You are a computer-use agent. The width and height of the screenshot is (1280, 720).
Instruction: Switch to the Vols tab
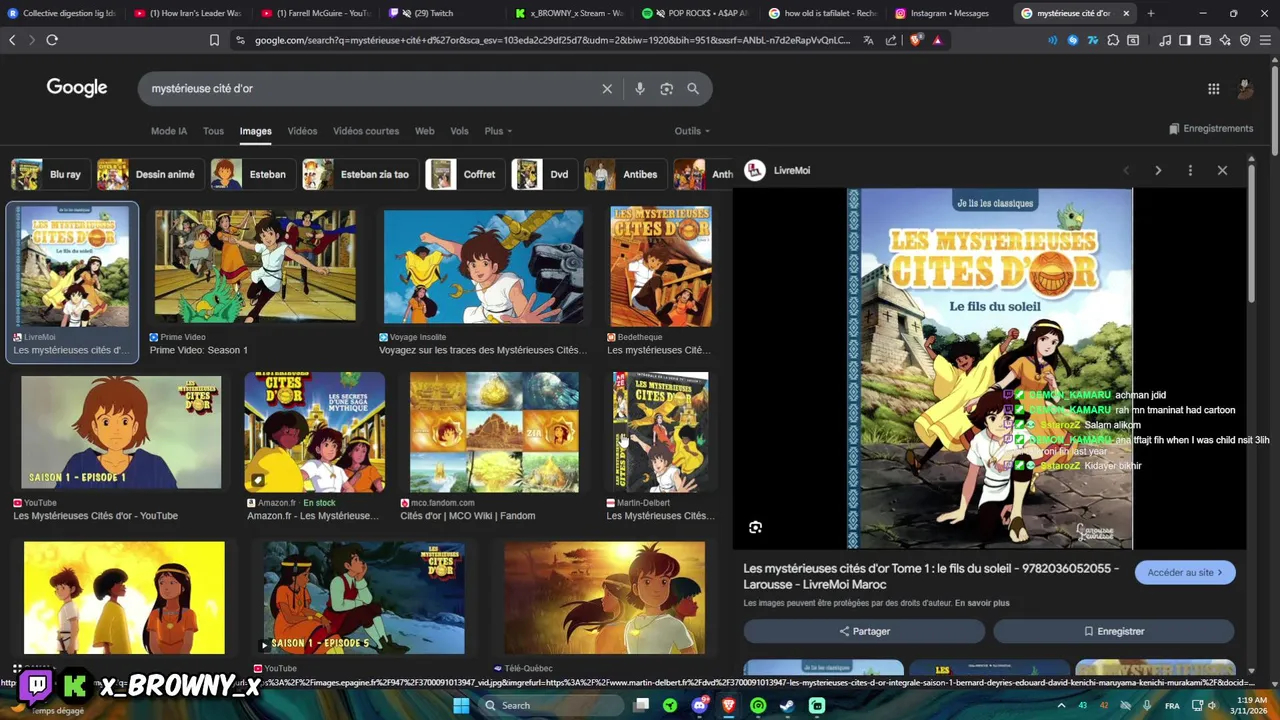tap(459, 131)
